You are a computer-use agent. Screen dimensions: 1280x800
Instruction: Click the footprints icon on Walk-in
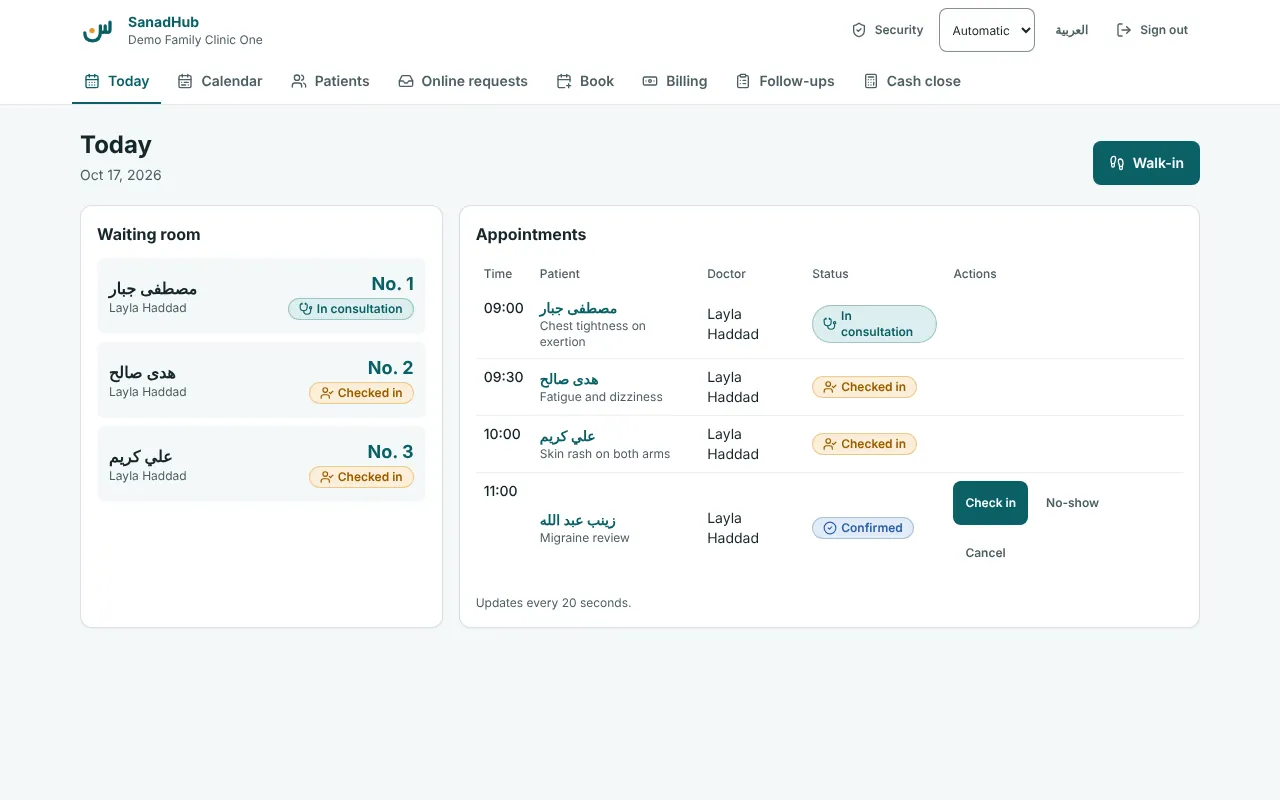pyautogui.click(x=1117, y=163)
